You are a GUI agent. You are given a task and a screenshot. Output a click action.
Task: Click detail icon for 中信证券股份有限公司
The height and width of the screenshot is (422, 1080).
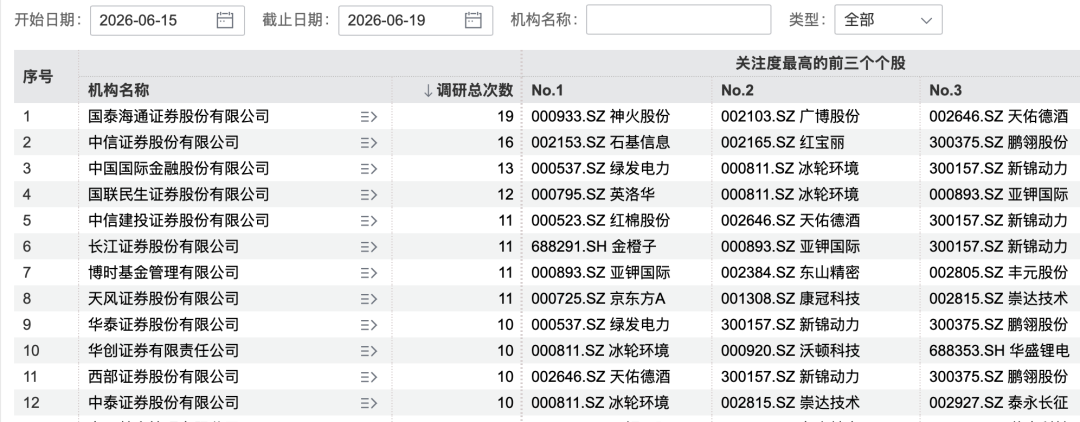click(369, 143)
